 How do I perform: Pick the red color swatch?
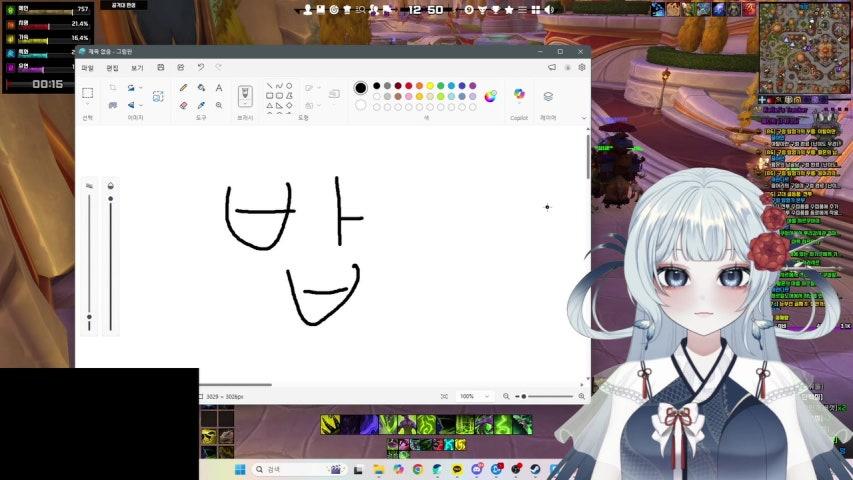(x=409, y=85)
